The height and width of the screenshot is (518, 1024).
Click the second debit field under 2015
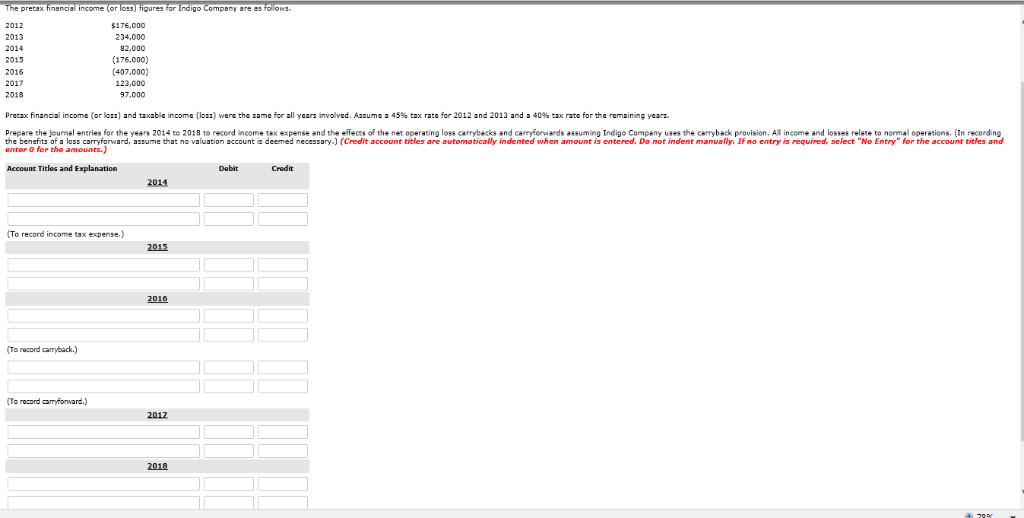coord(229,284)
